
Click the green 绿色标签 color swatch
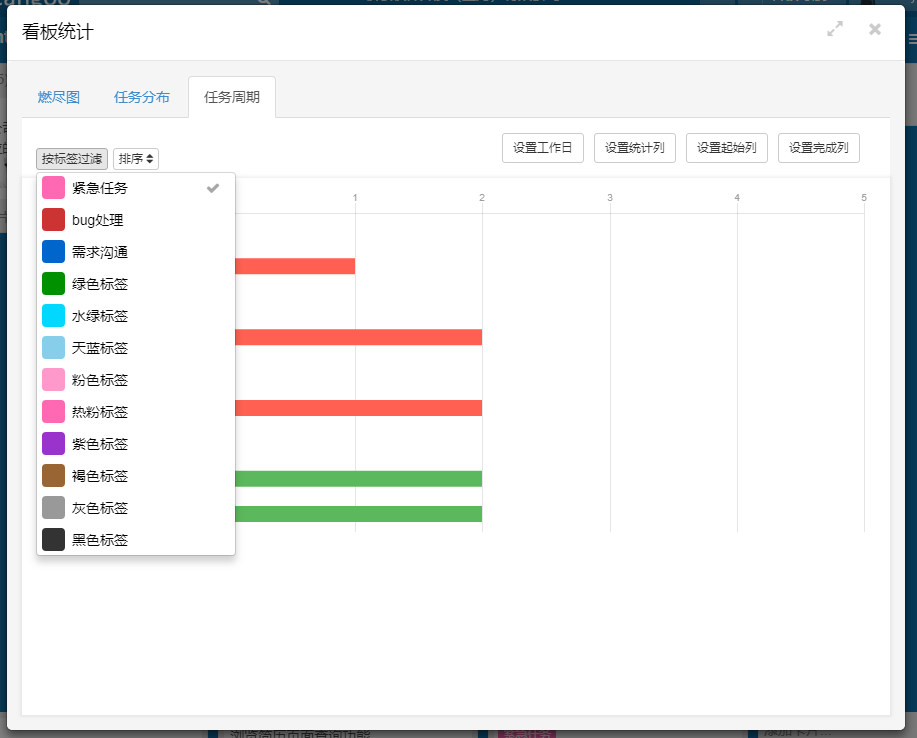click(x=54, y=284)
